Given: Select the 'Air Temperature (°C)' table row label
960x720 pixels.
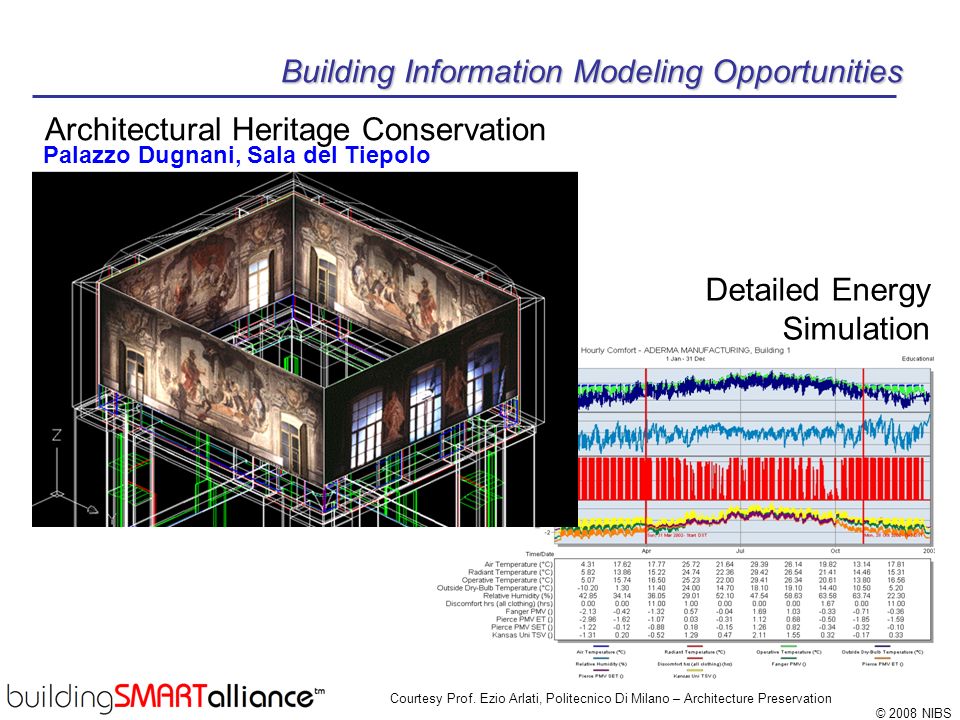Looking at the screenshot, I should 519,564.
